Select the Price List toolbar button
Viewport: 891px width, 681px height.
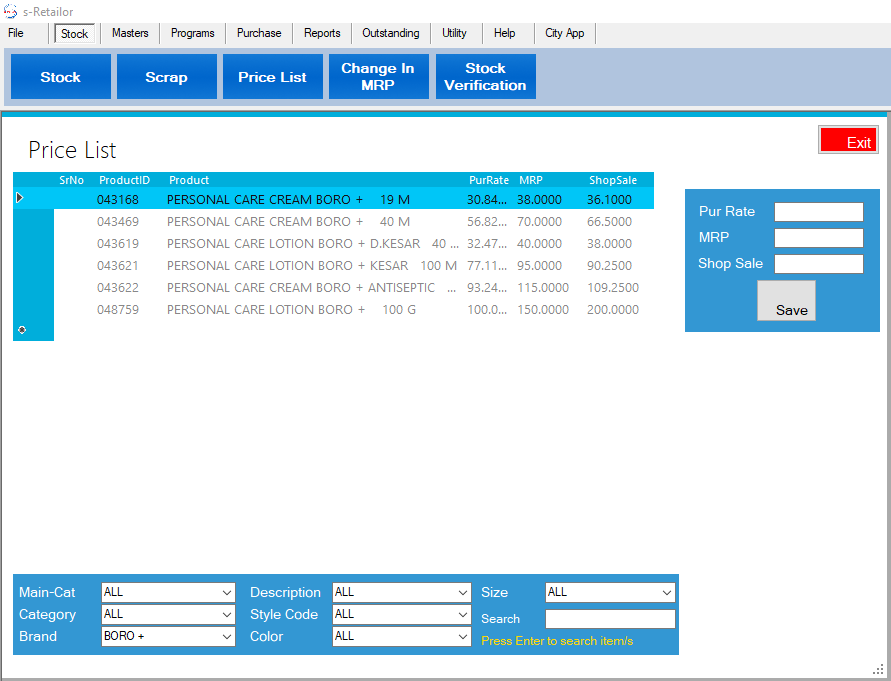272,77
